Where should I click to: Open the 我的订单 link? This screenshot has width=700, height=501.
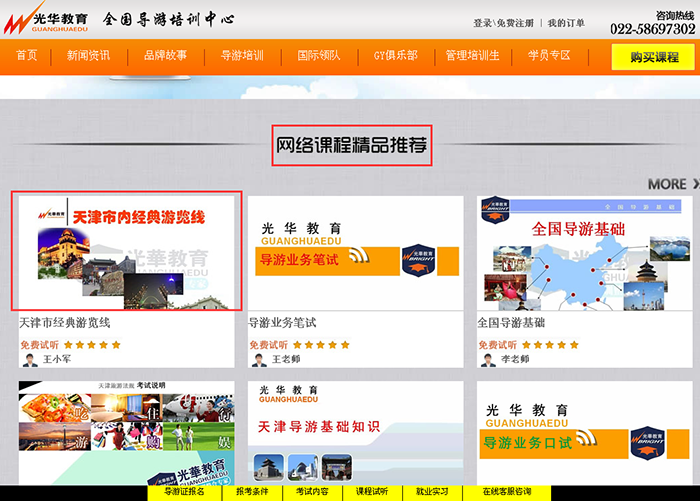tap(566, 23)
